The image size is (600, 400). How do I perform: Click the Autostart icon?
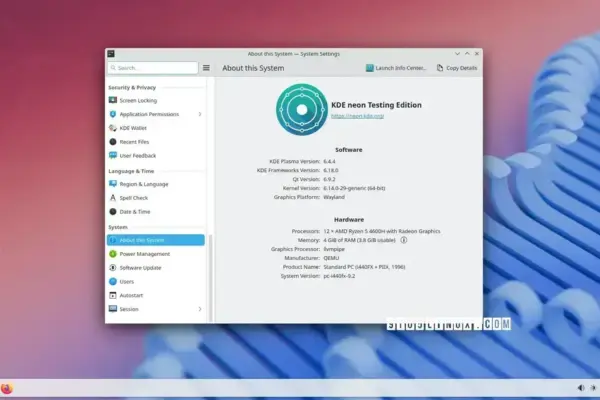pos(112,295)
